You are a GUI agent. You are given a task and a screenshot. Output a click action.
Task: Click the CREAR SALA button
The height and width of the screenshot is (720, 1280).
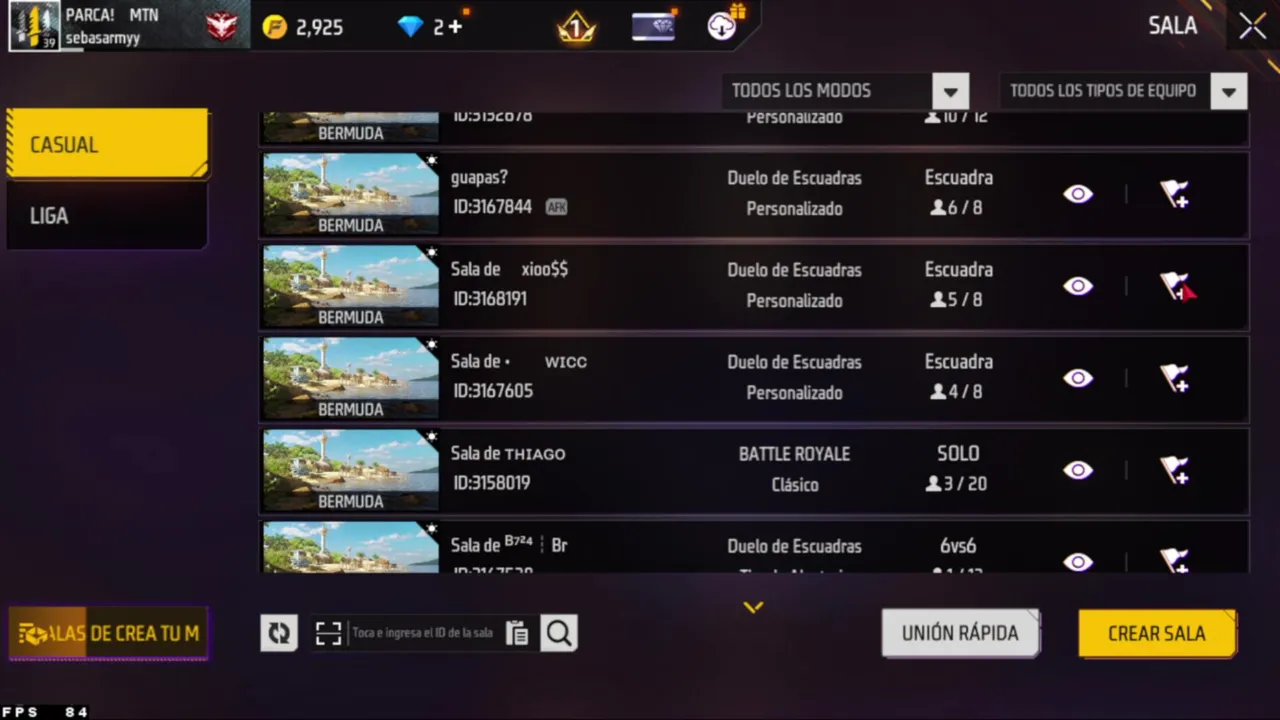pos(1157,634)
